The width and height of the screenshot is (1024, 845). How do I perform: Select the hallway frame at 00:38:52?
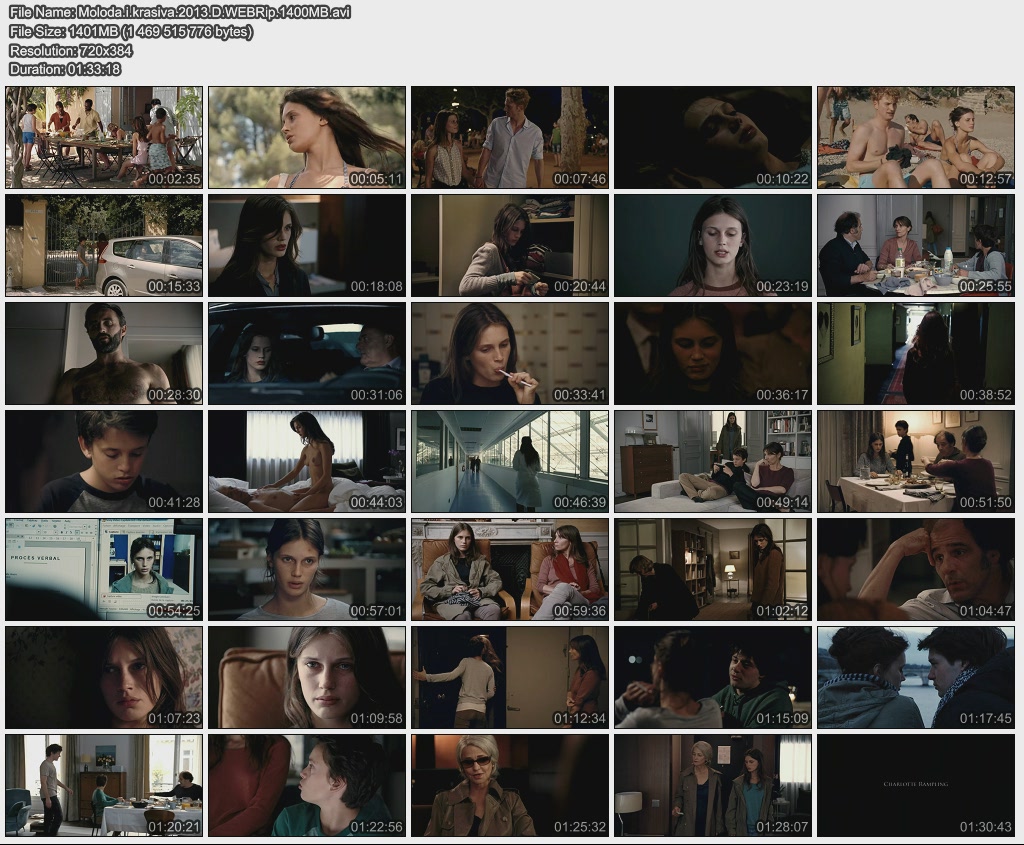(x=916, y=353)
